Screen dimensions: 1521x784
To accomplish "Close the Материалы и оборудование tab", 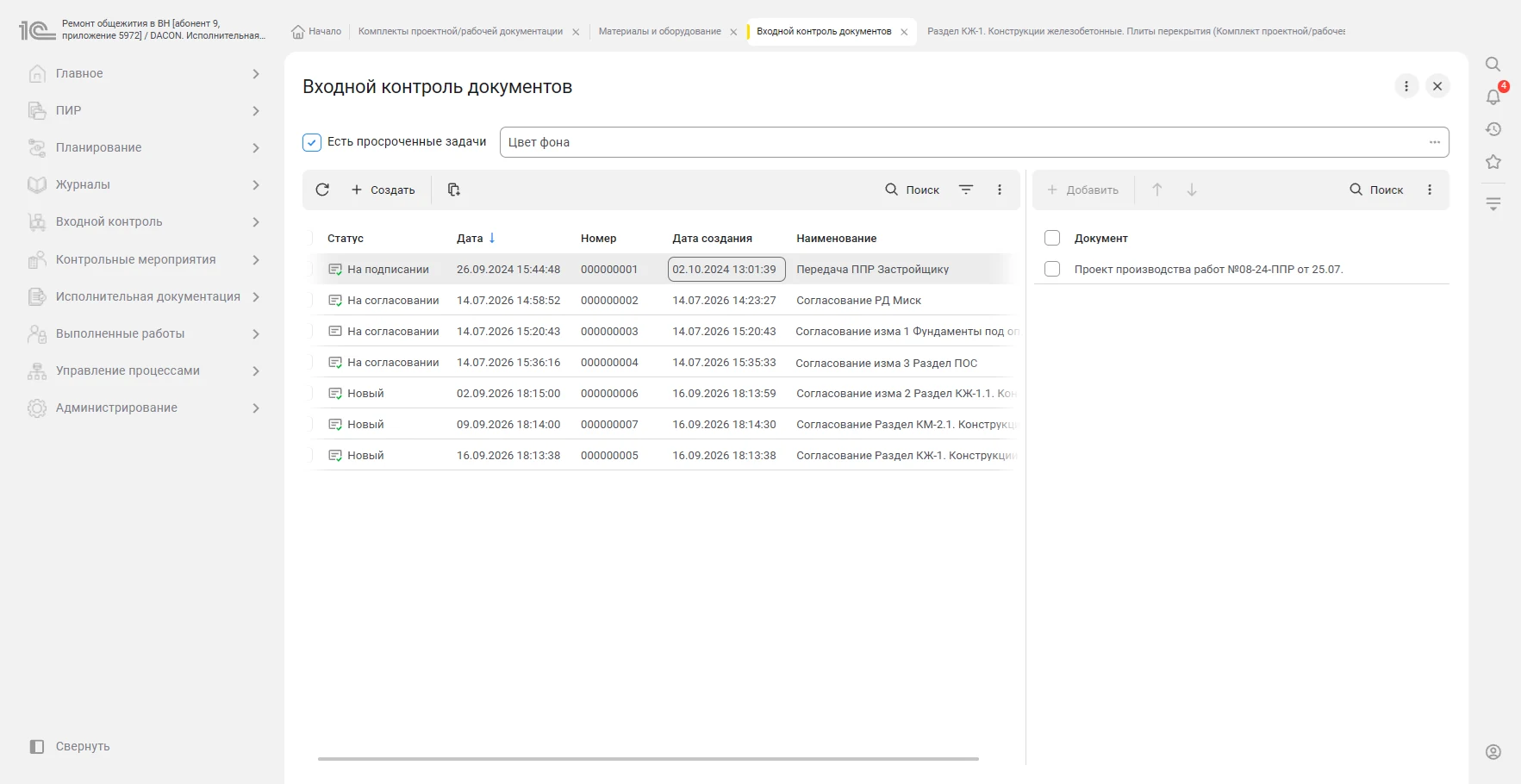I will [733, 32].
